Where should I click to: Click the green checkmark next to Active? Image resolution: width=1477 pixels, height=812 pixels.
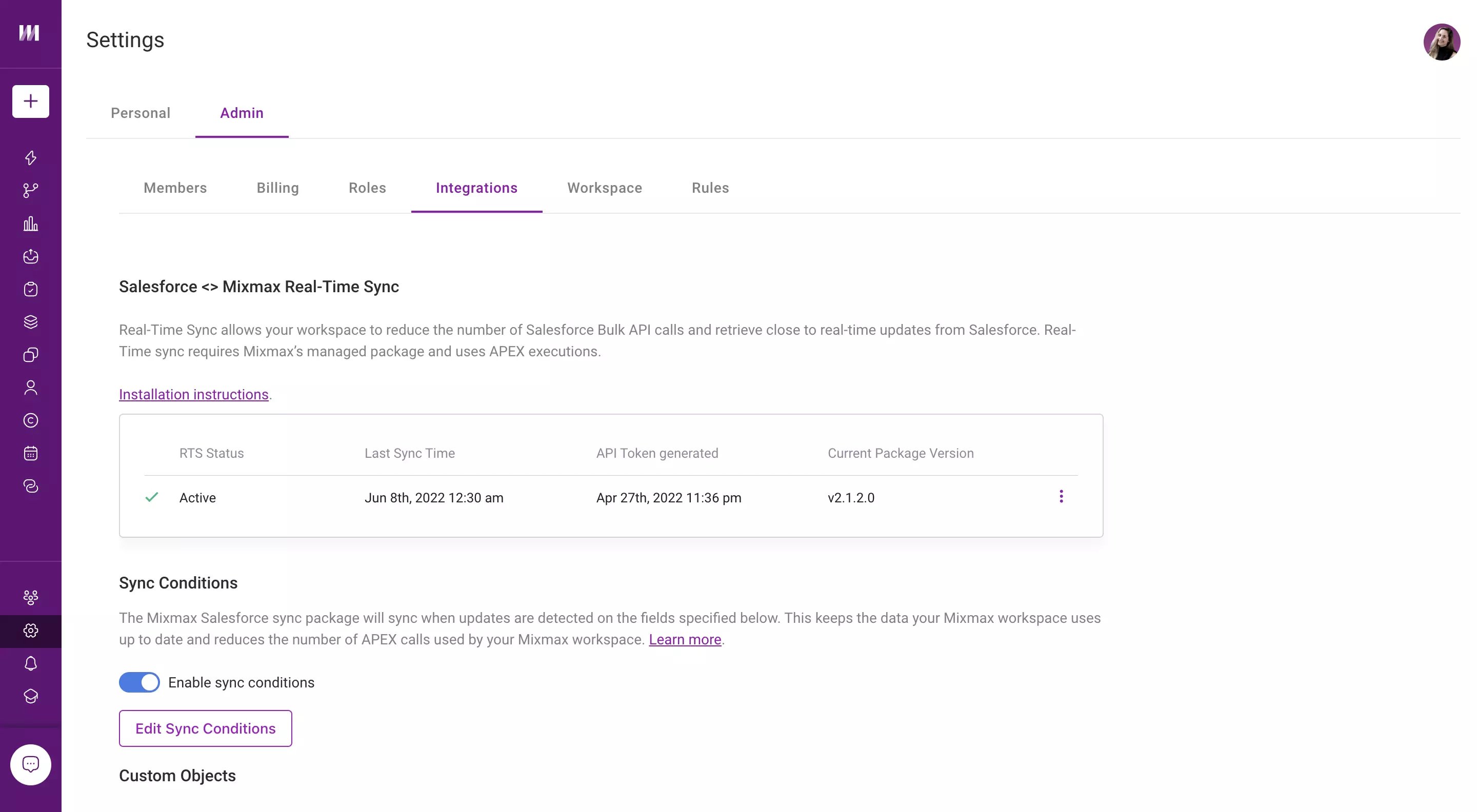[151, 497]
